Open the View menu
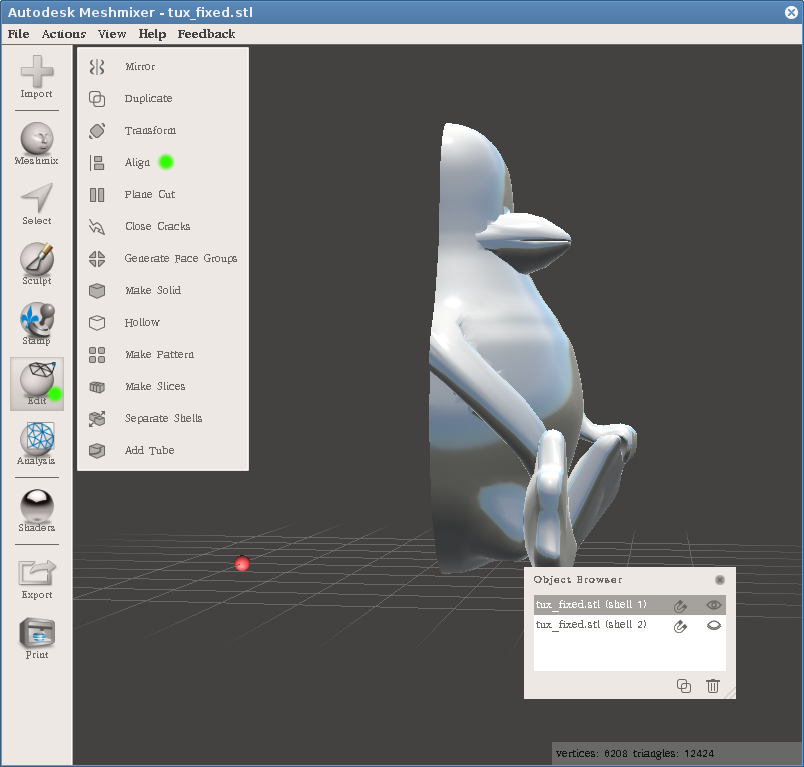Image resolution: width=804 pixels, height=767 pixels. [x=112, y=34]
